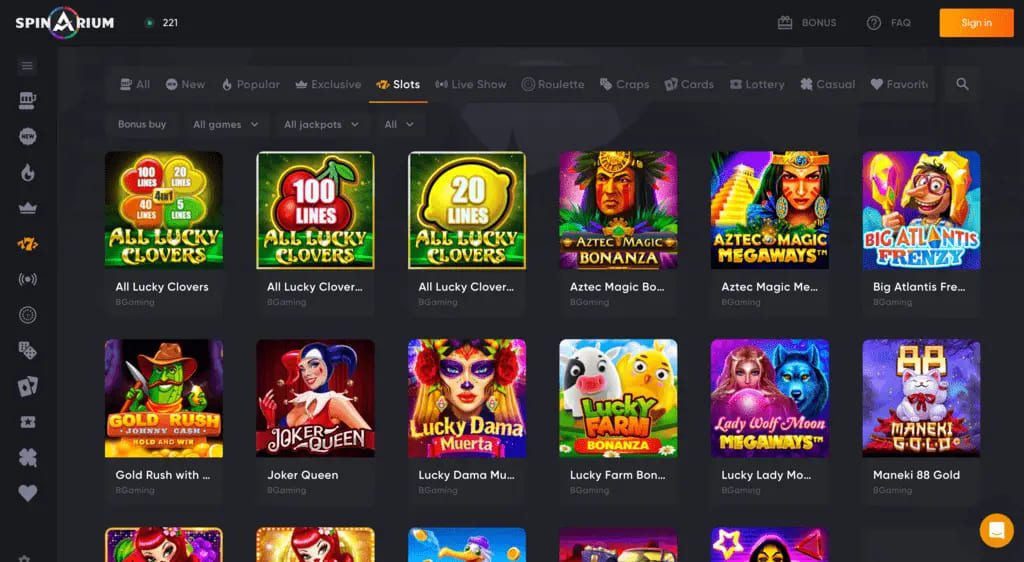The width and height of the screenshot is (1024, 562).
Task: Select the Casual clover sidebar icon
Action: click(x=27, y=458)
